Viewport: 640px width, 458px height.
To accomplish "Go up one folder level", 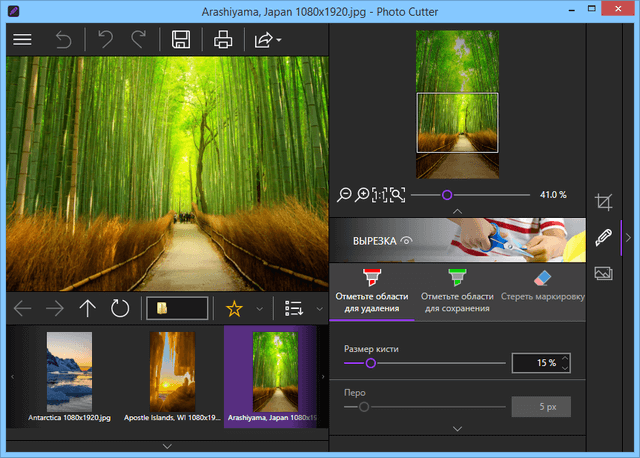I will (x=87, y=309).
